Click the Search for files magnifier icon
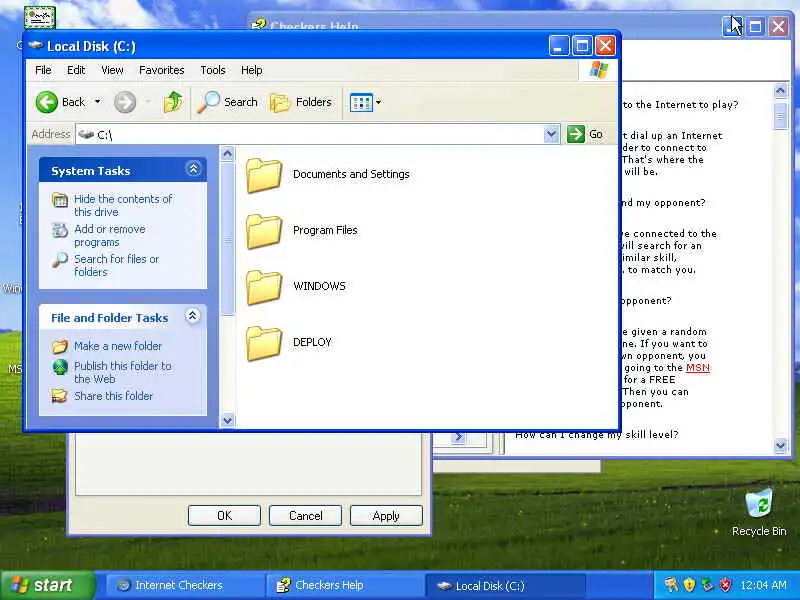The image size is (800, 600). pos(60,260)
